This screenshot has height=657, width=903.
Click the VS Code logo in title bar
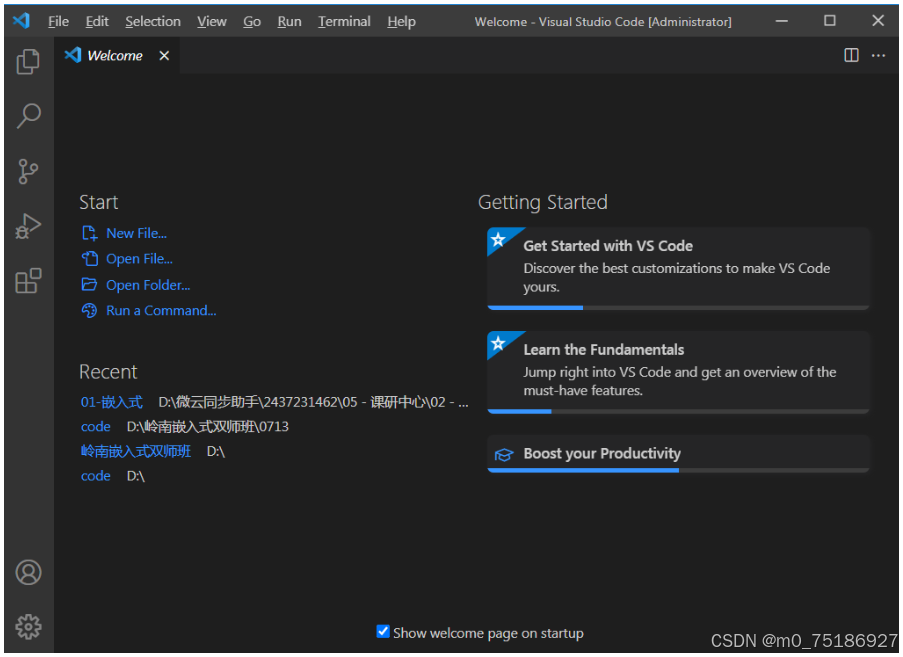pos(21,21)
